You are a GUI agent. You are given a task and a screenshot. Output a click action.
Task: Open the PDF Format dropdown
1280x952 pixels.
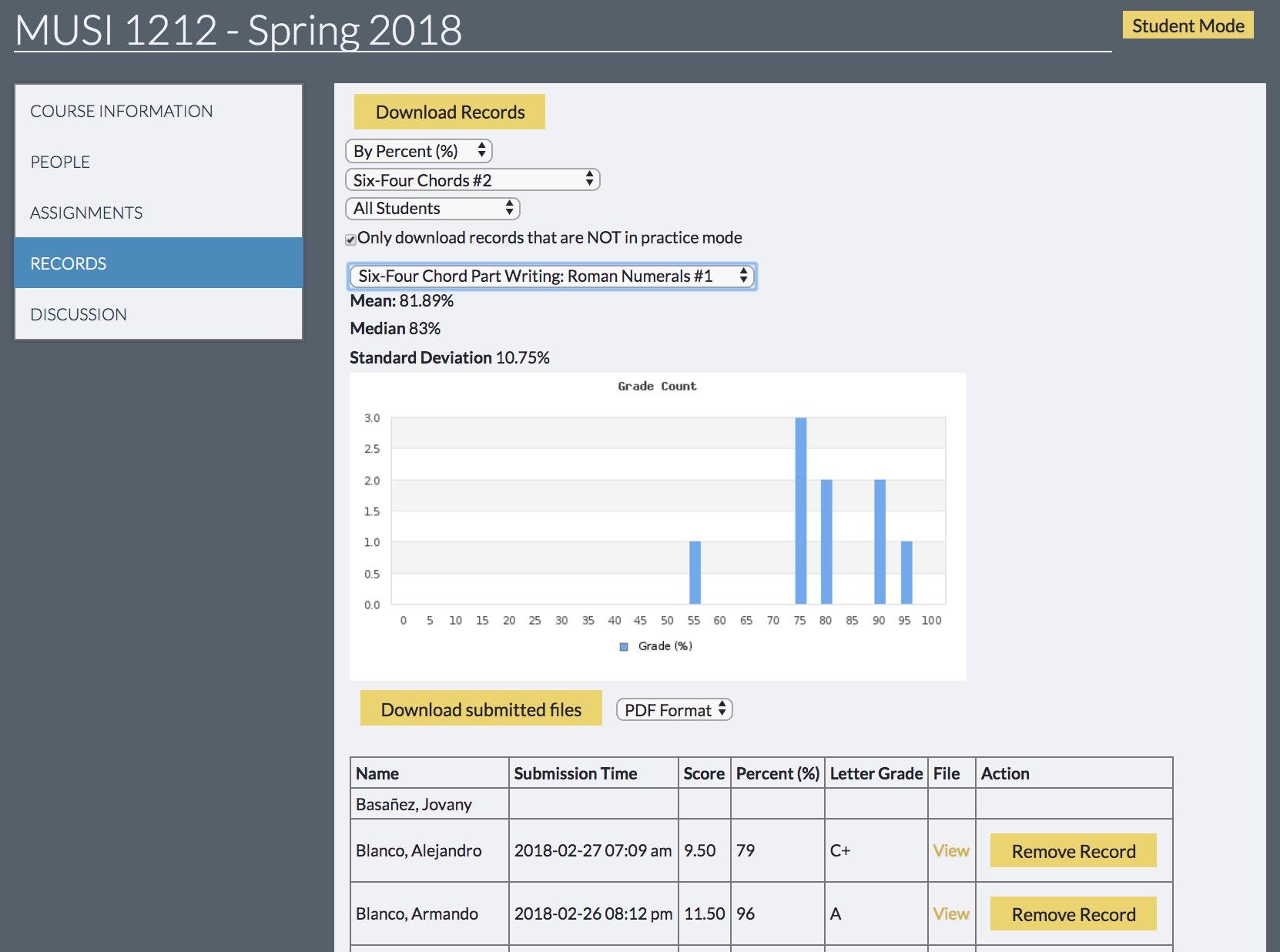(674, 710)
